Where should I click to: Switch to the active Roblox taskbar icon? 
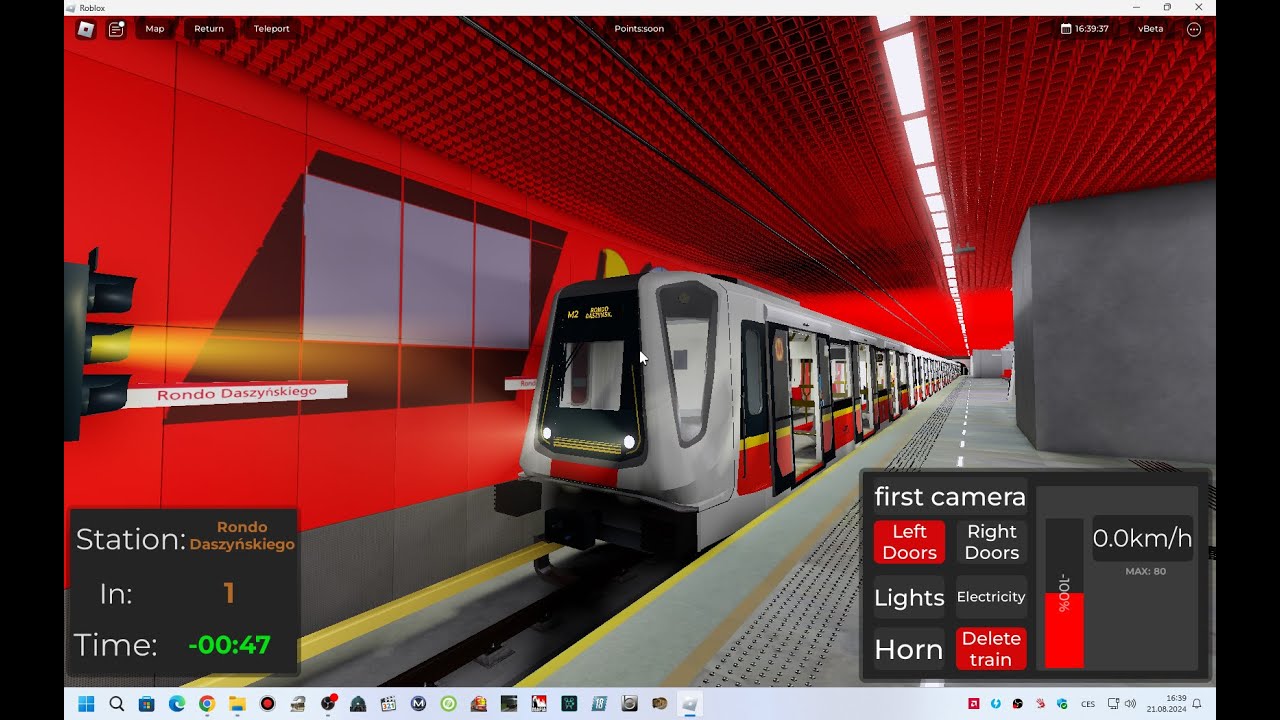690,704
